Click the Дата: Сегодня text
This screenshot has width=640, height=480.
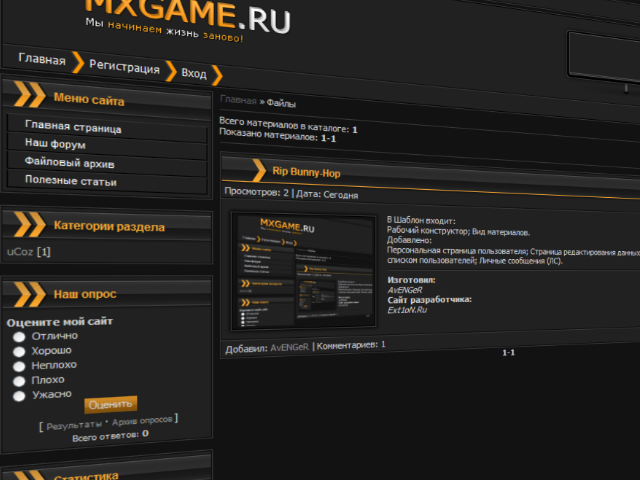[x=327, y=194]
